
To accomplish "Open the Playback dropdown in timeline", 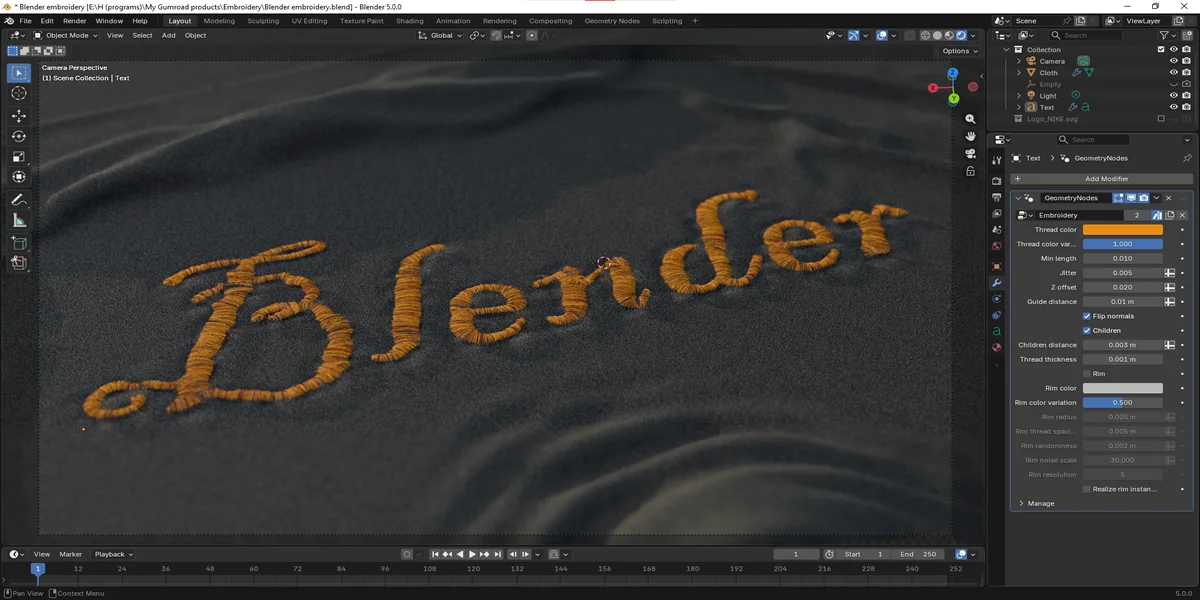I will [x=113, y=554].
